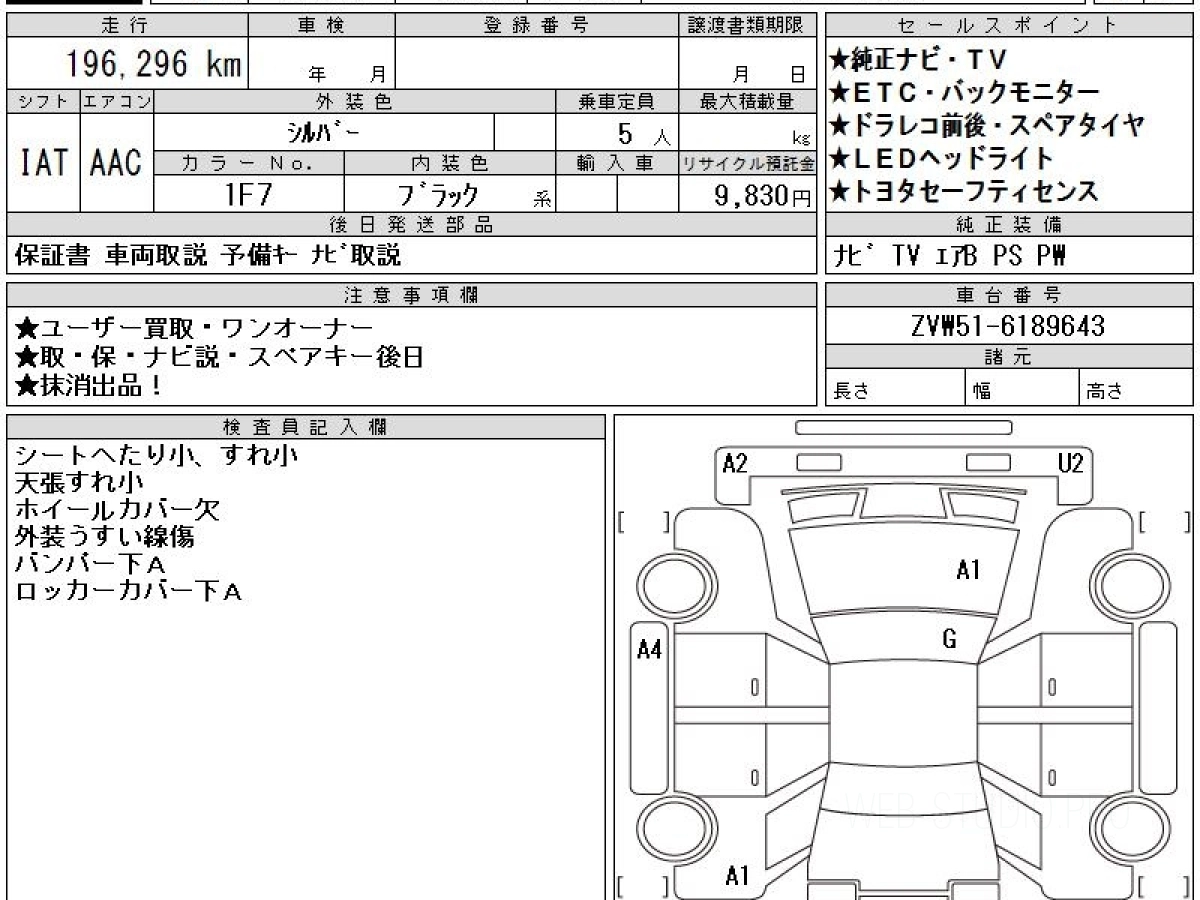Image resolution: width=1200 pixels, height=900 pixels.
Task: Select the 幅 dimension cell
Action: point(1022,388)
